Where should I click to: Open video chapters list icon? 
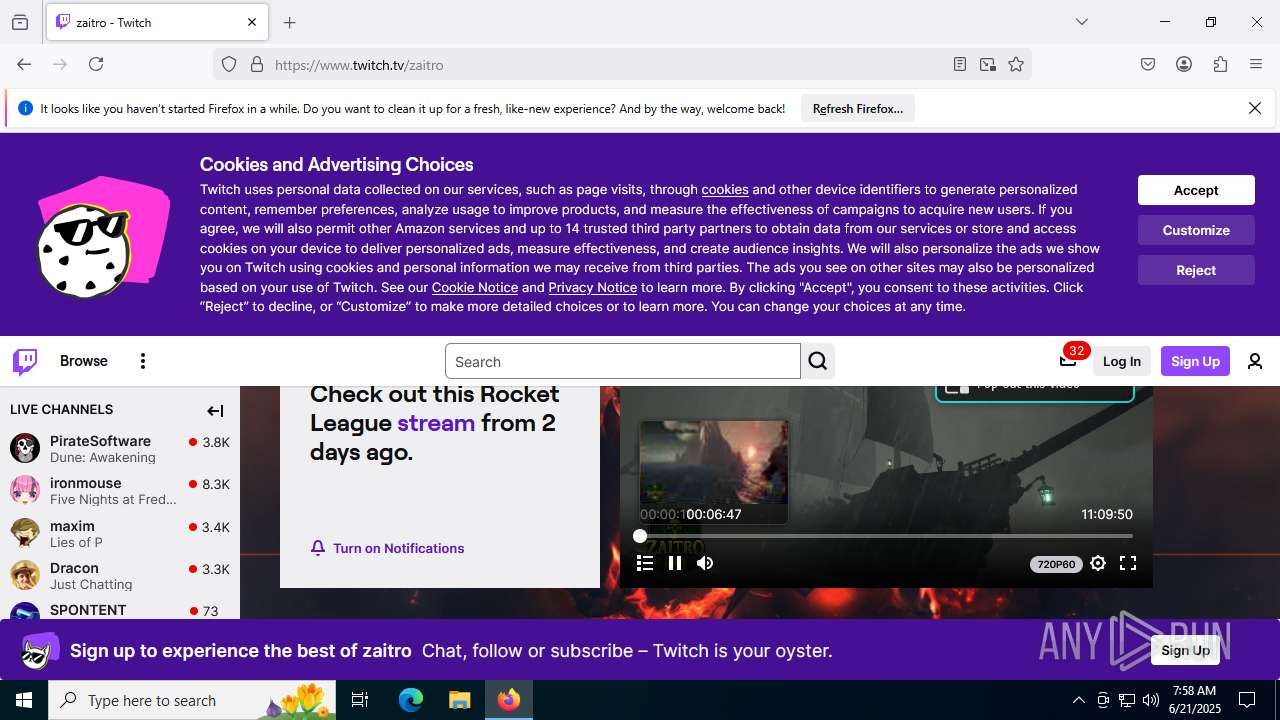(x=645, y=563)
